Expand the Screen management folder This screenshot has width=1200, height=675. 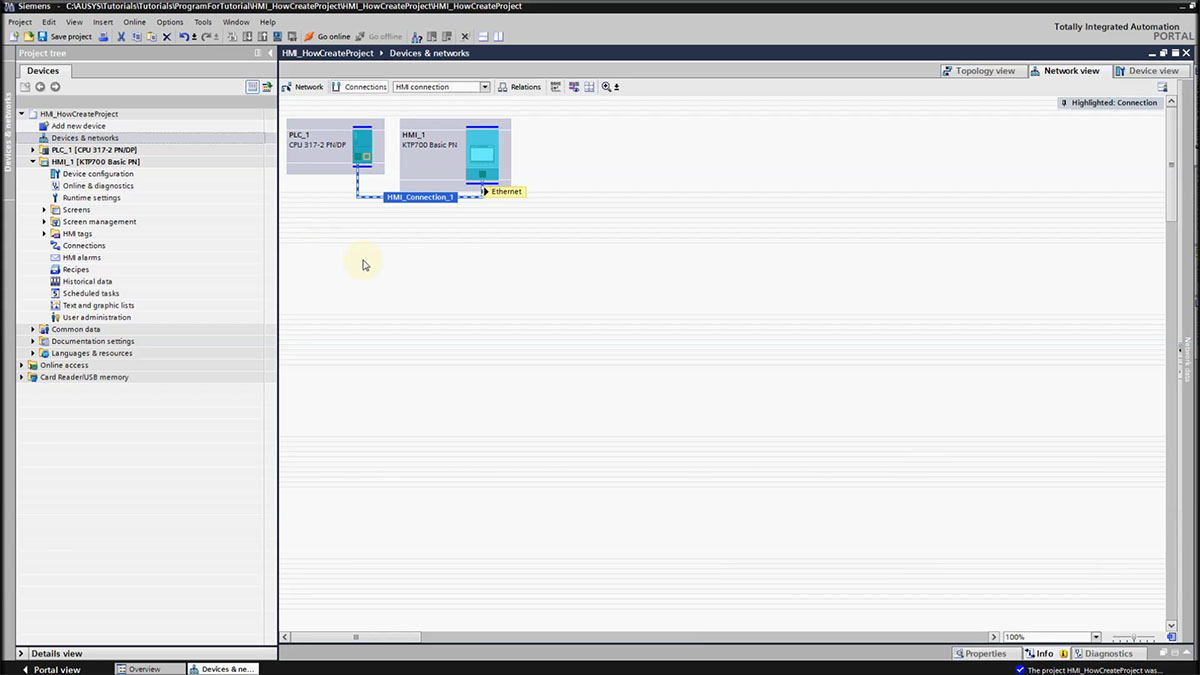coord(44,222)
